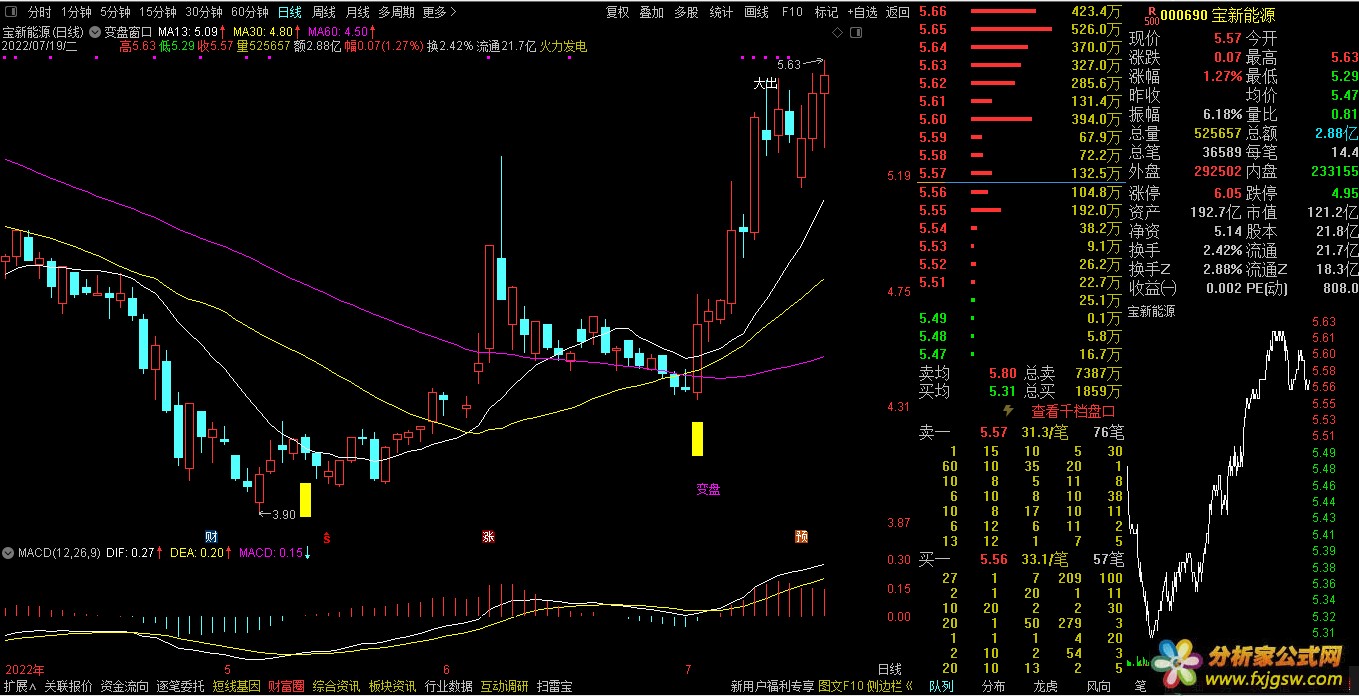Click the 预 marker icon below chart
Screen dimensions: 1359x696
tap(801, 536)
